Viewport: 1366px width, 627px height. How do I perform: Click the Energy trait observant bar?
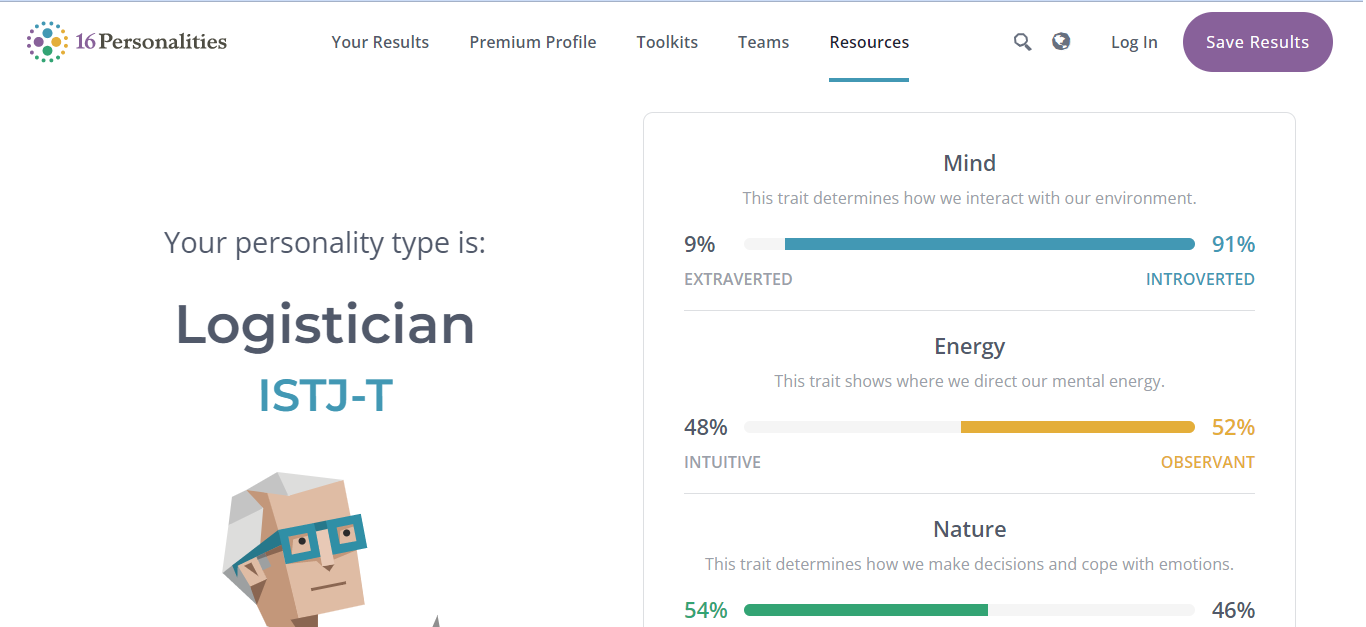1077,427
